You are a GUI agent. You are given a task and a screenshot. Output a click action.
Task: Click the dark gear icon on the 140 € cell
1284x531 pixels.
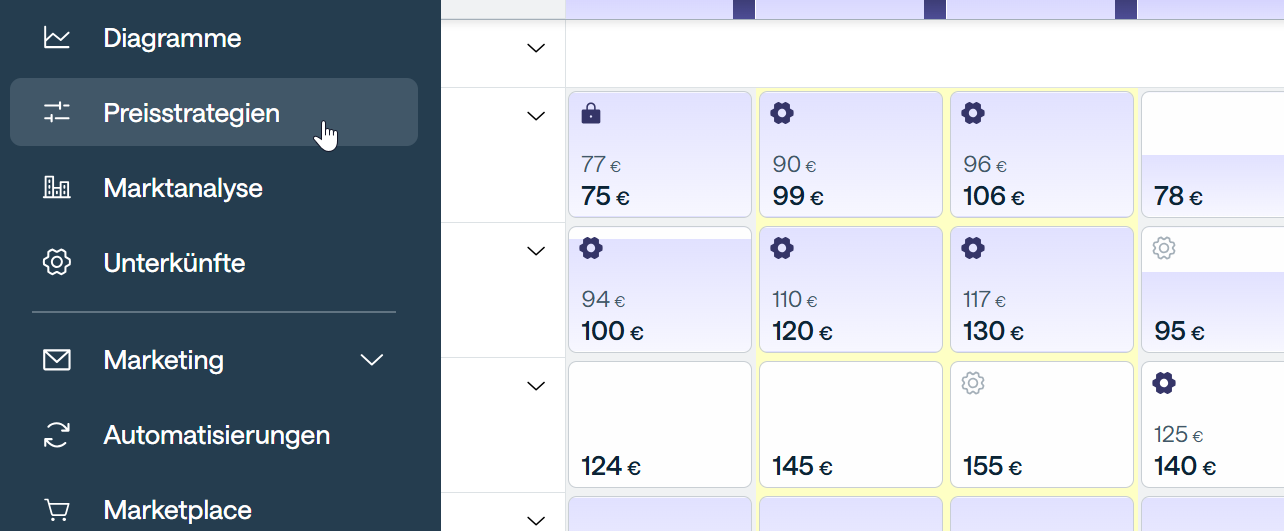pyautogui.click(x=1163, y=383)
